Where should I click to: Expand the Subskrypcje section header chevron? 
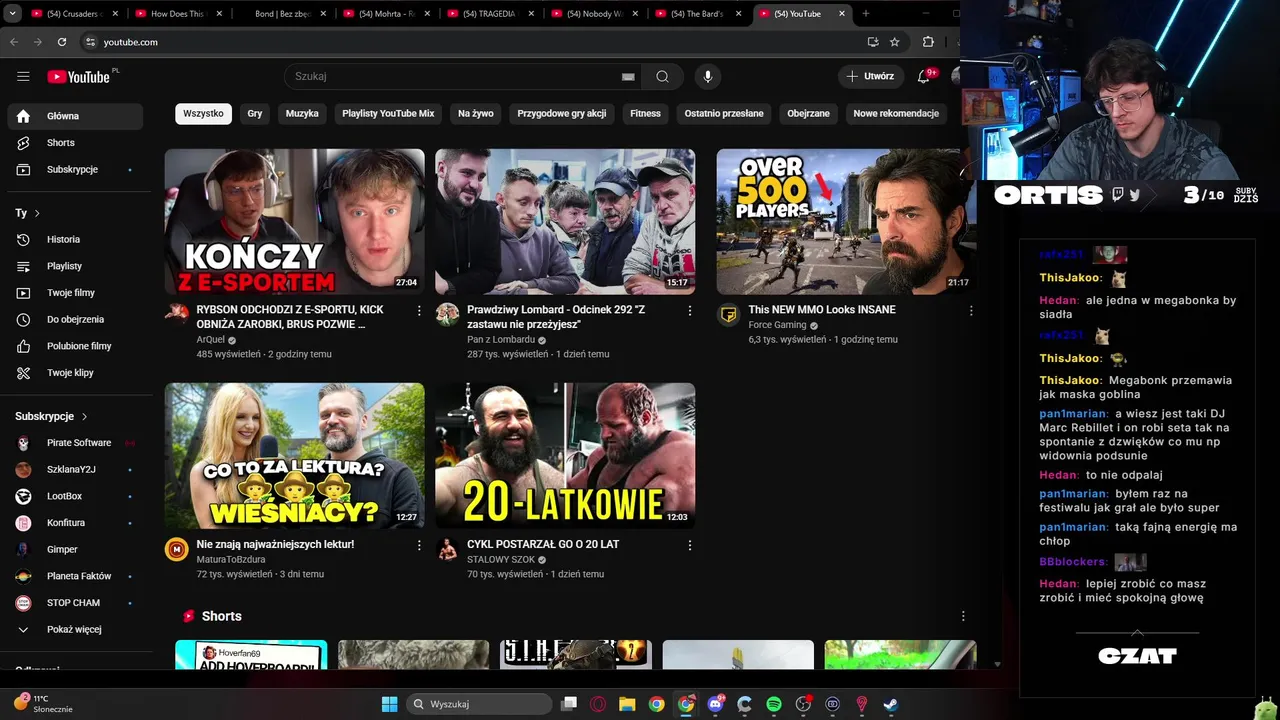tap(84, 416)
